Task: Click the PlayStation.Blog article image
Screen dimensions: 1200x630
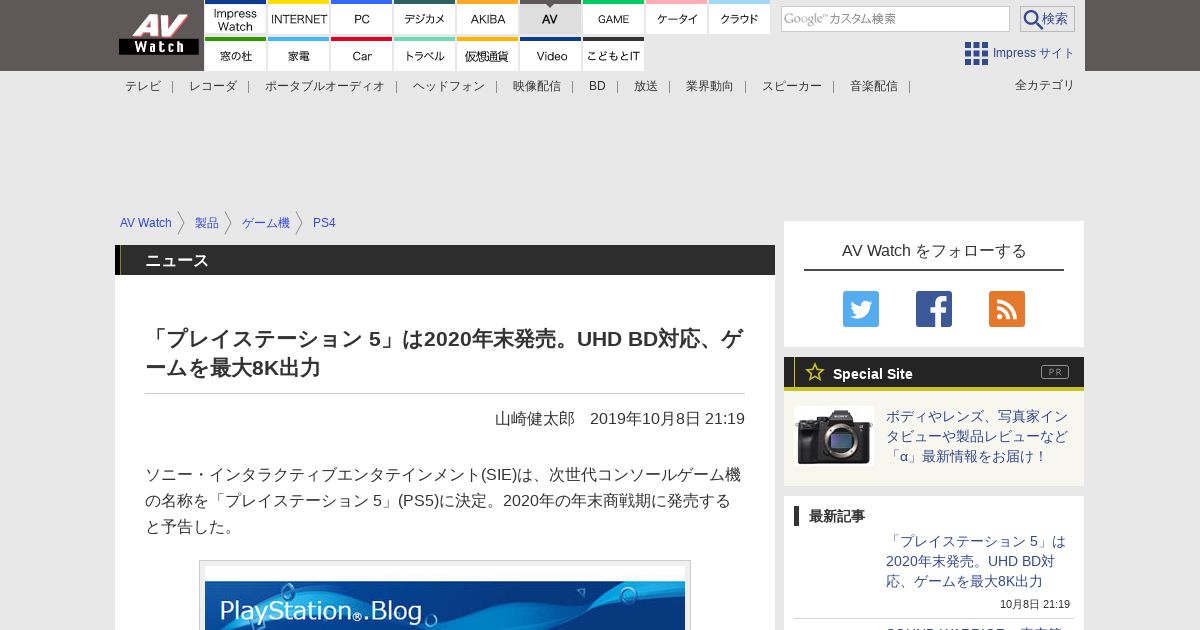Action: pos(445,598)
